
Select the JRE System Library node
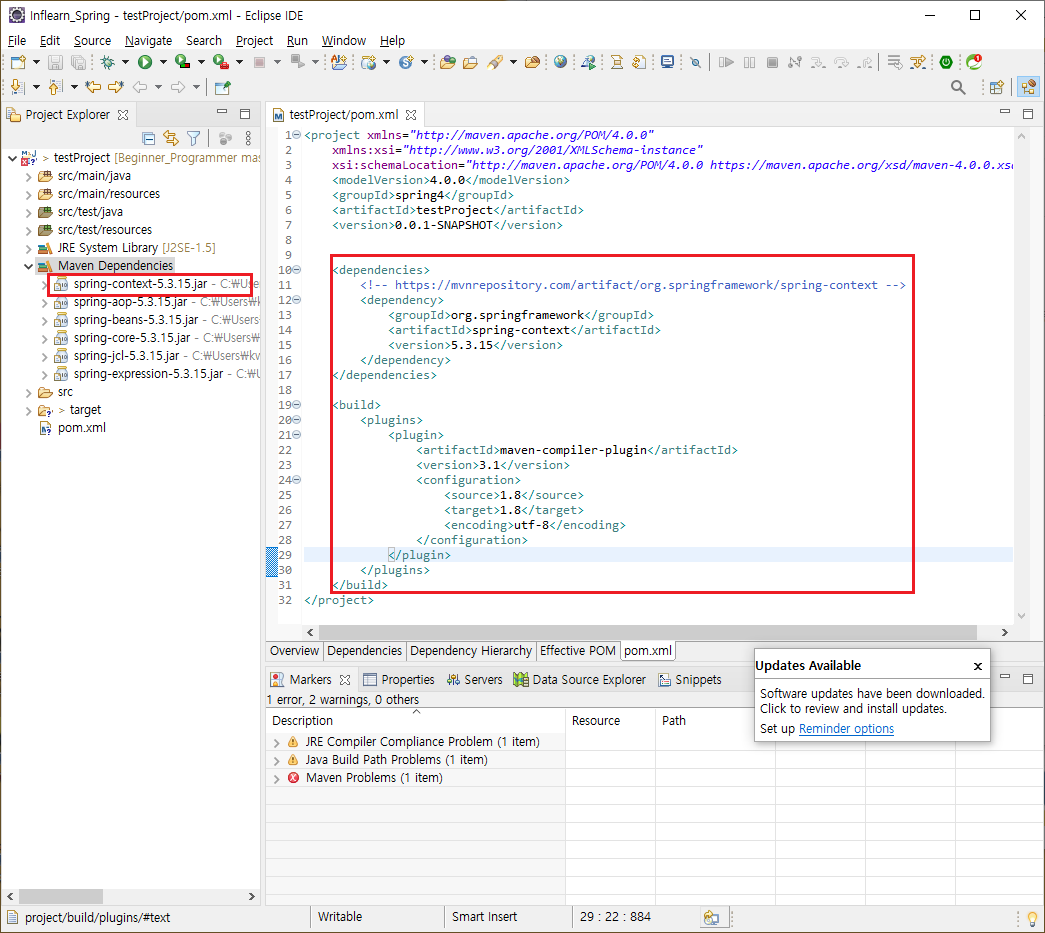pyautogui.click(x=127, y=249)
